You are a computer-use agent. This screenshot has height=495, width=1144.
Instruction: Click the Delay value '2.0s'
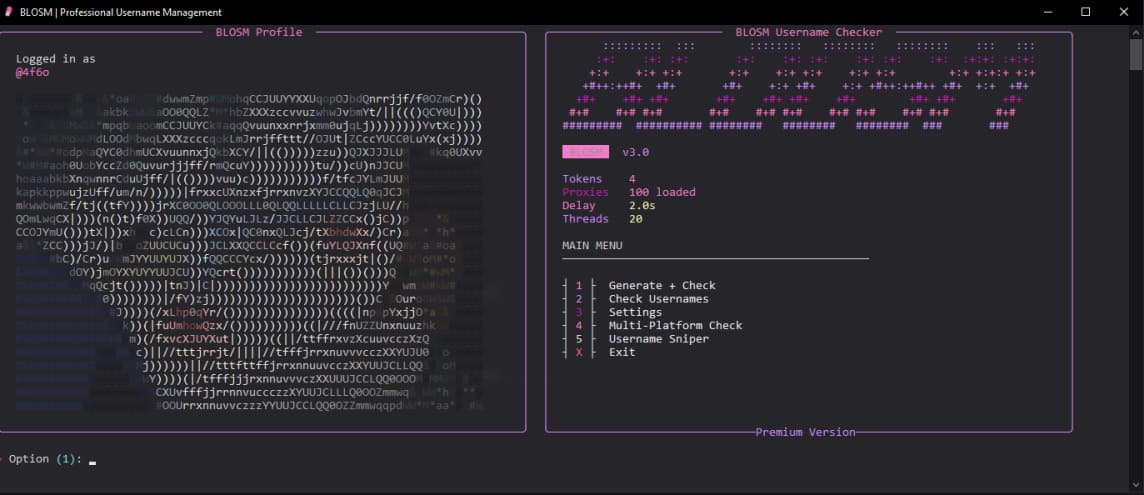tap(642, 206)
